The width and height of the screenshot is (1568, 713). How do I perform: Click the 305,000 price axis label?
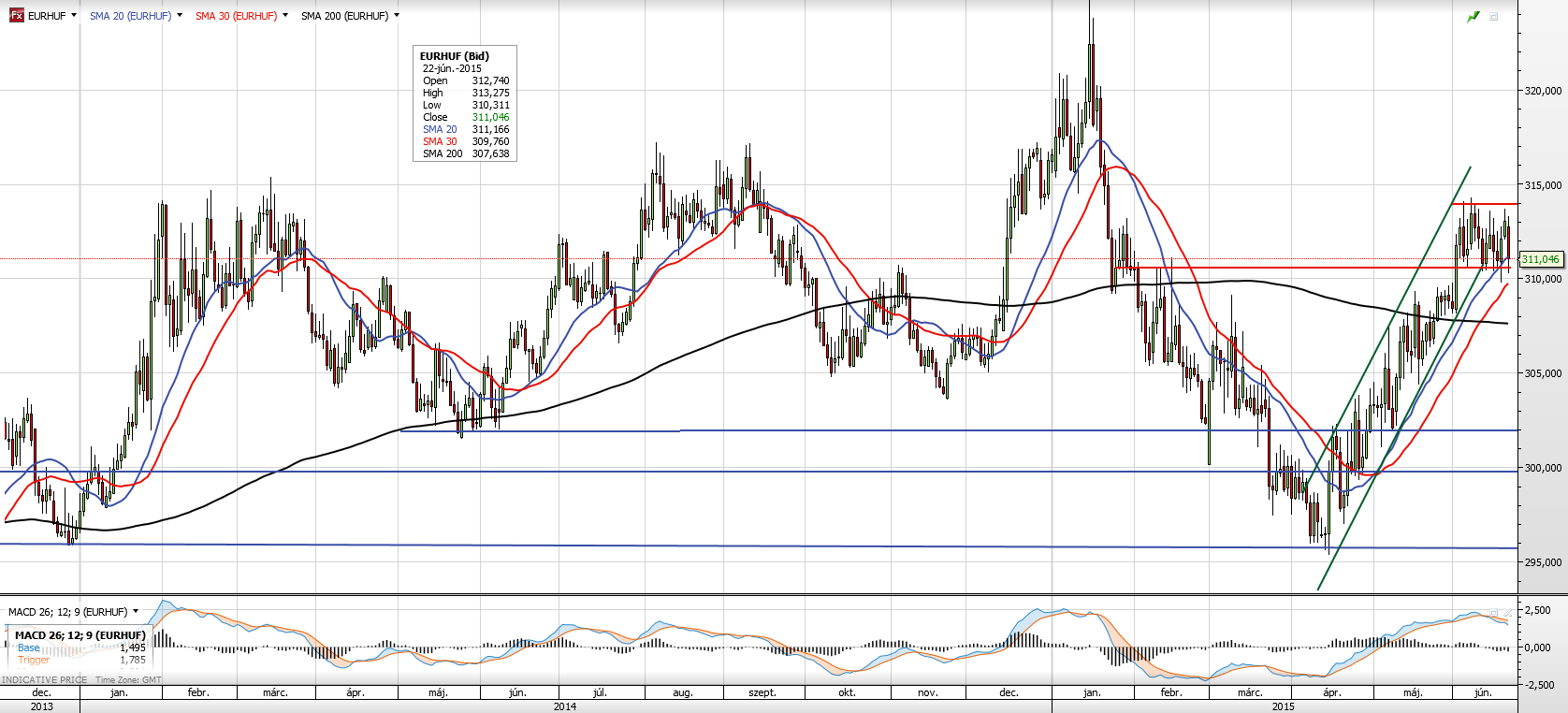pyautogui.click(x=1544, y=373)
